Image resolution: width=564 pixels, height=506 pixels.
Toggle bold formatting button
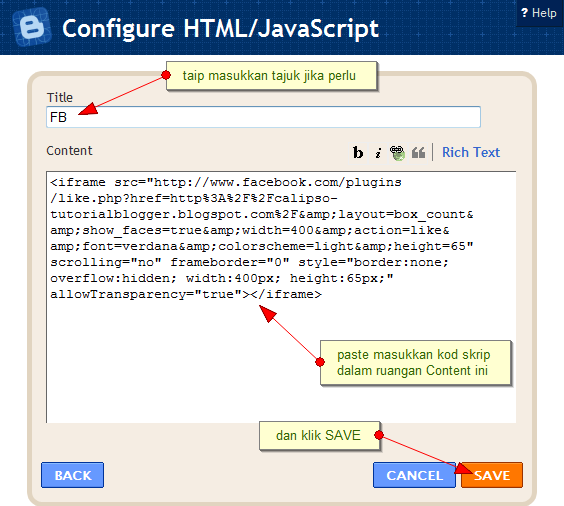tap(358, 152)
